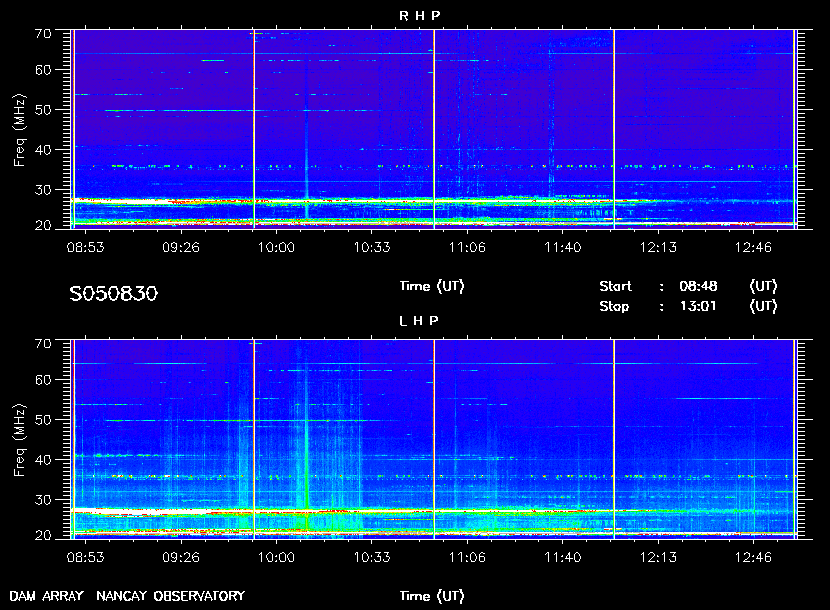Select 20 frequency tick on RHP plot

43,226
